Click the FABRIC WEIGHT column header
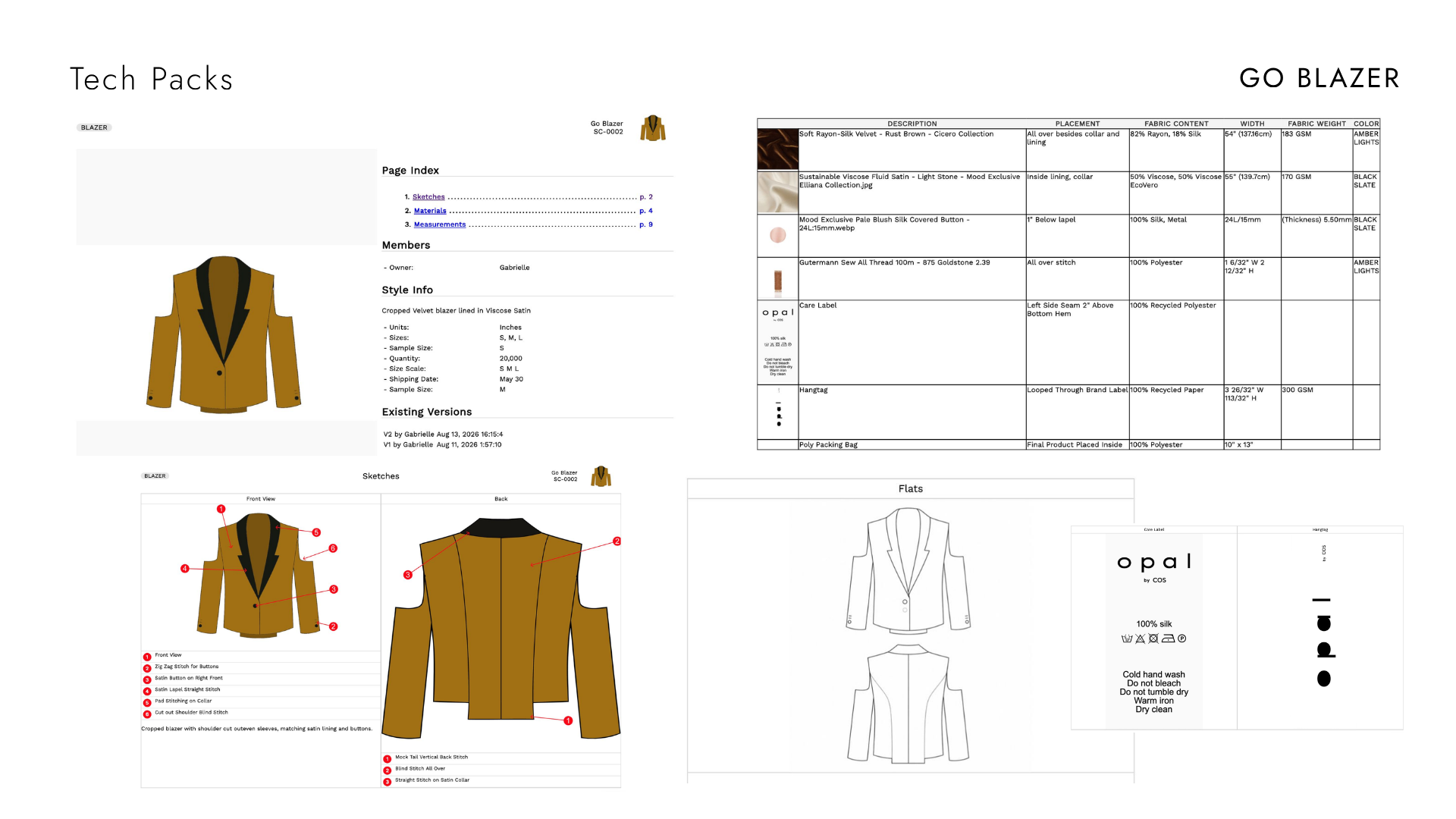This screenshot has height=819, width=1456. 1316,124
